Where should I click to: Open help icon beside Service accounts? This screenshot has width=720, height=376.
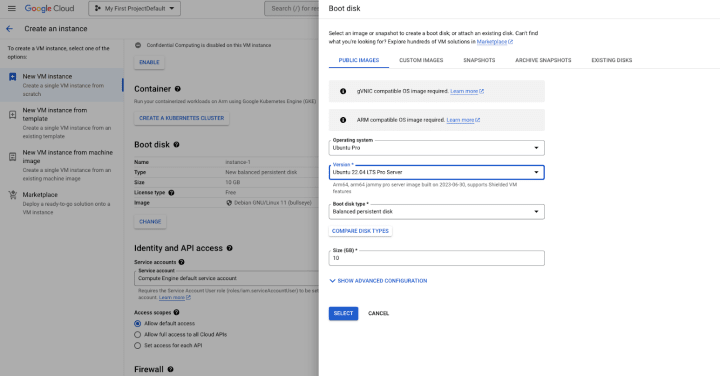[x=181, y=262]
